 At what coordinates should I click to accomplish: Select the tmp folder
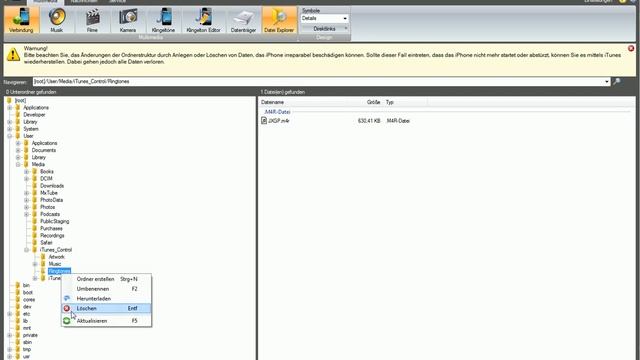tap(27, 349)
